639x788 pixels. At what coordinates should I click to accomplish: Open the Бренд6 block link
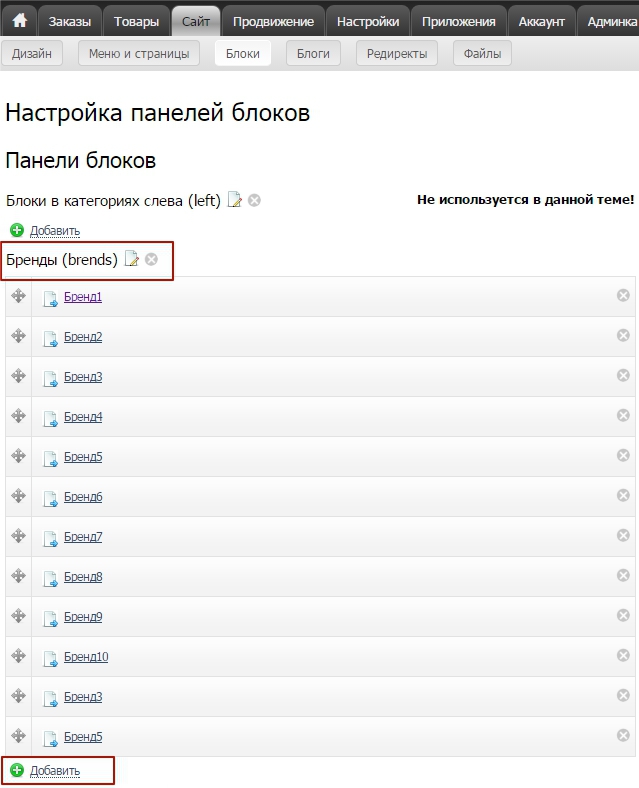coord(83,497)
